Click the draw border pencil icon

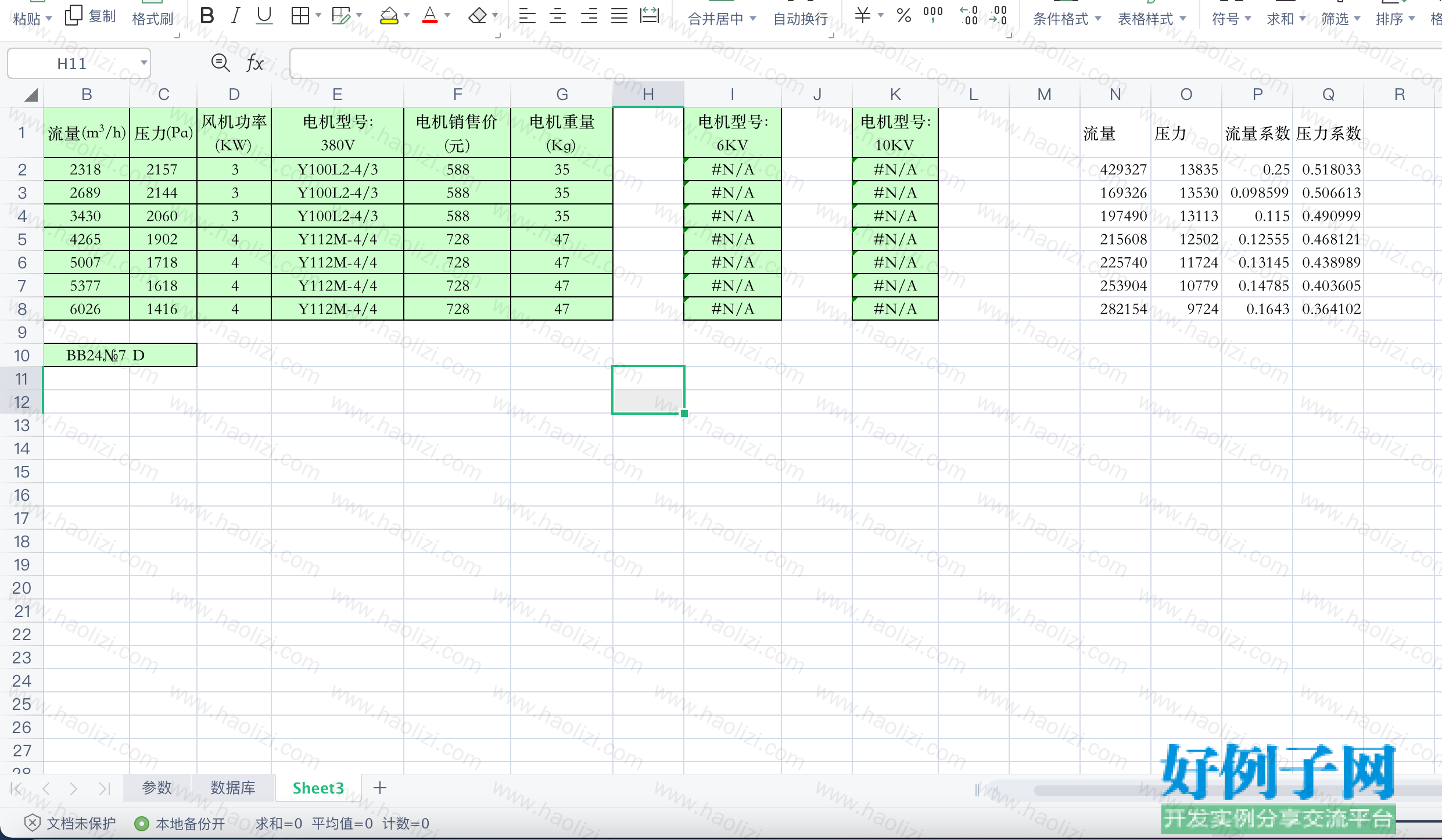[341, 16]
